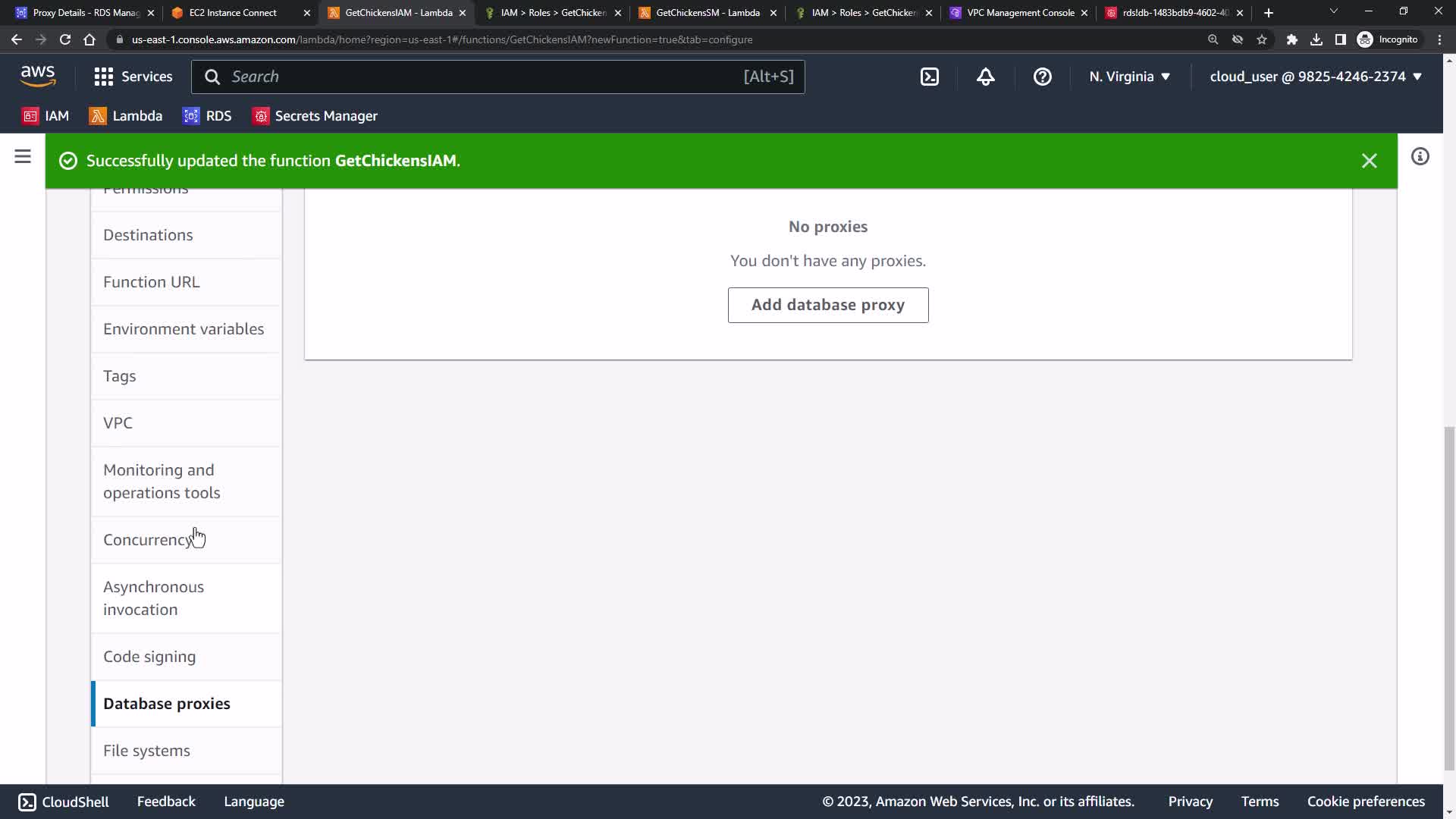Viewport: 1456px width, 819px height.
Task: Switch to the VPC Management Console browser tab
Action: tap(1020, 13)
